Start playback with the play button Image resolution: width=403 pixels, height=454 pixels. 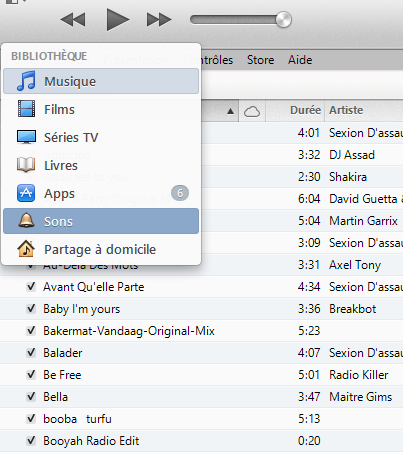[118, 20]
